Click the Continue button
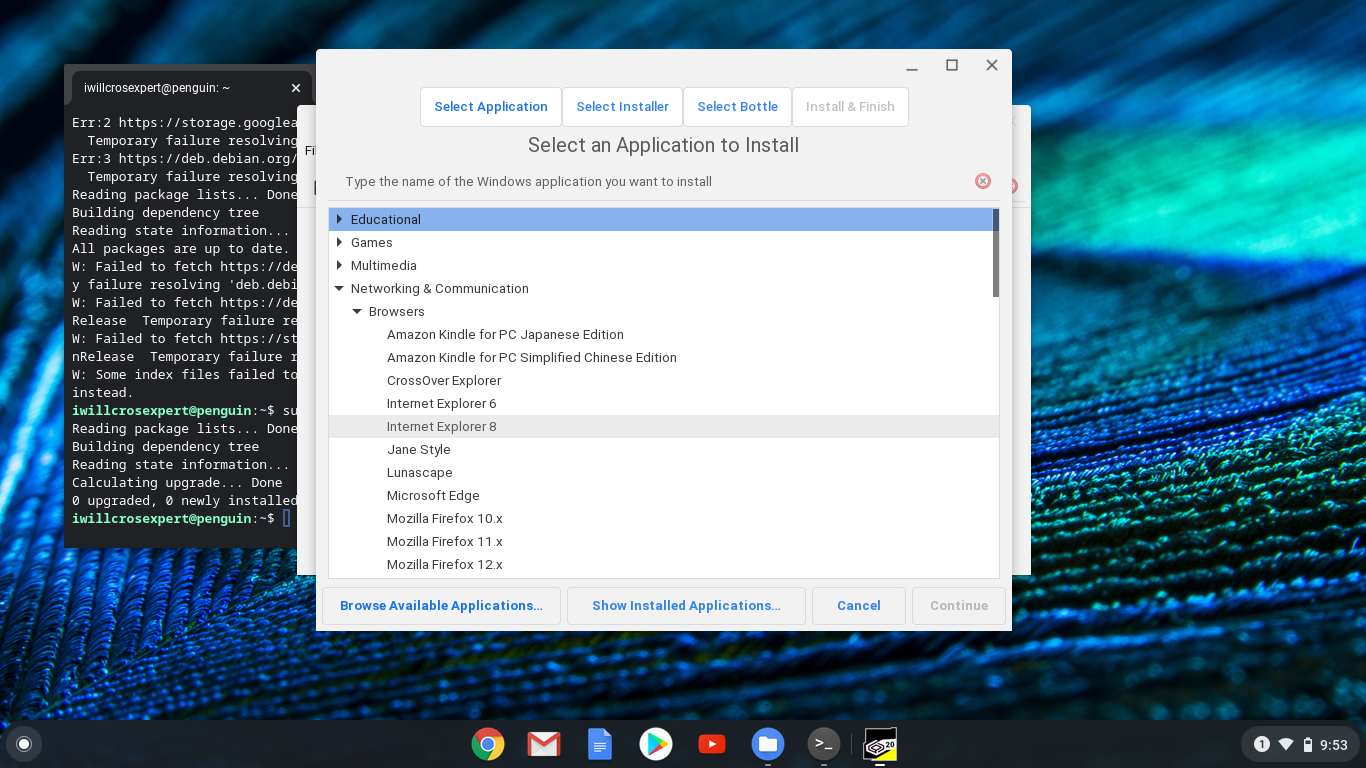Screen dimensions: 1366x768 (959, 605)
